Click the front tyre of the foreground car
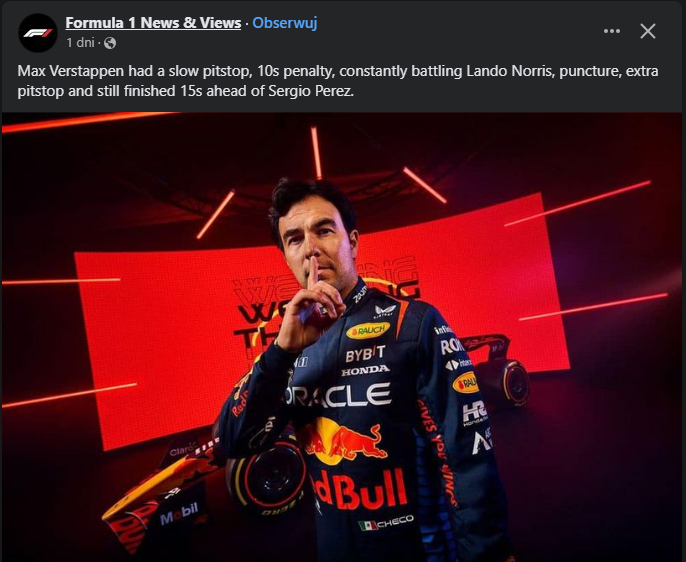The height and width of the screenshot is (562, 686). pyautogui.click(x=267, y=477)
